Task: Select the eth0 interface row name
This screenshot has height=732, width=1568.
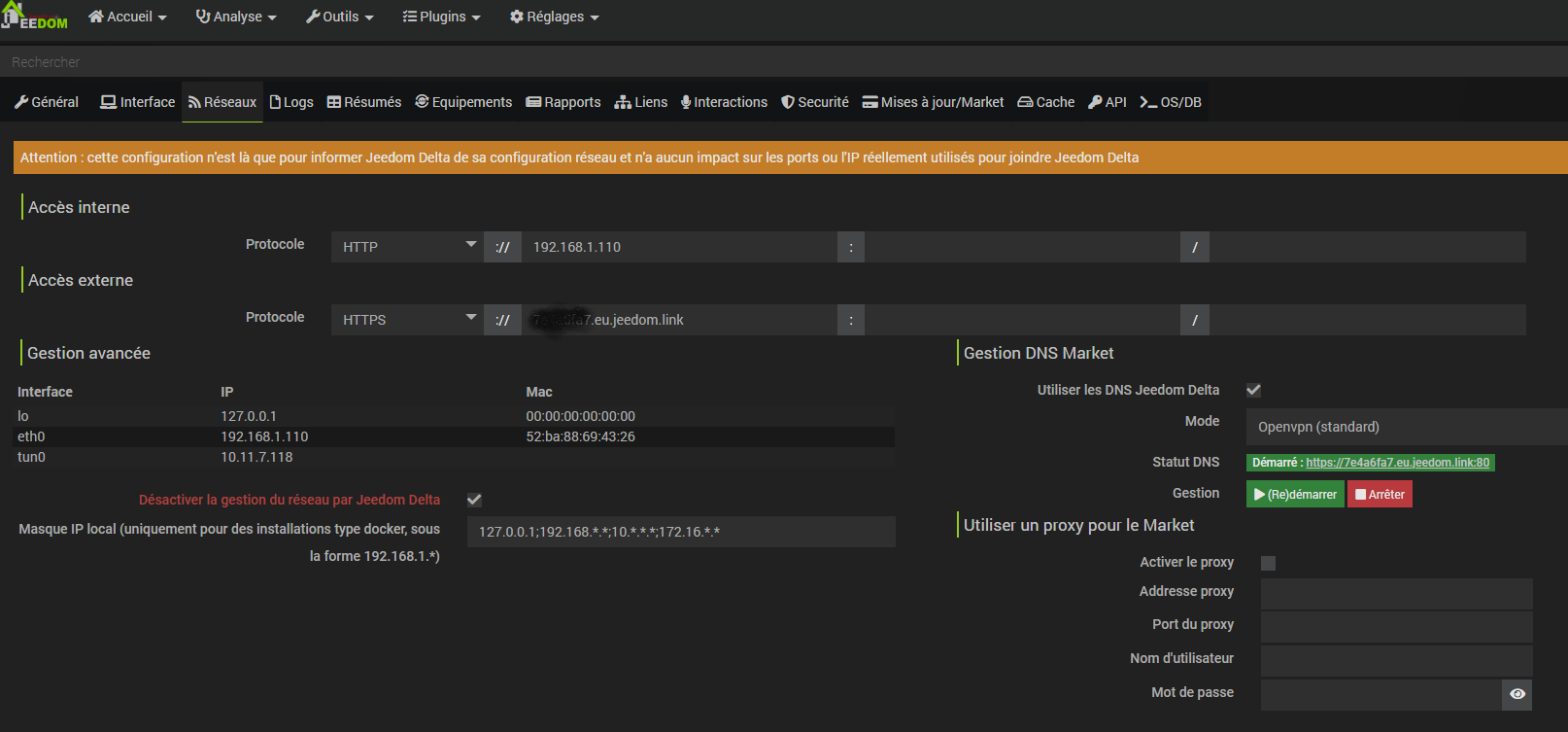Action: [x=31, y=436]
